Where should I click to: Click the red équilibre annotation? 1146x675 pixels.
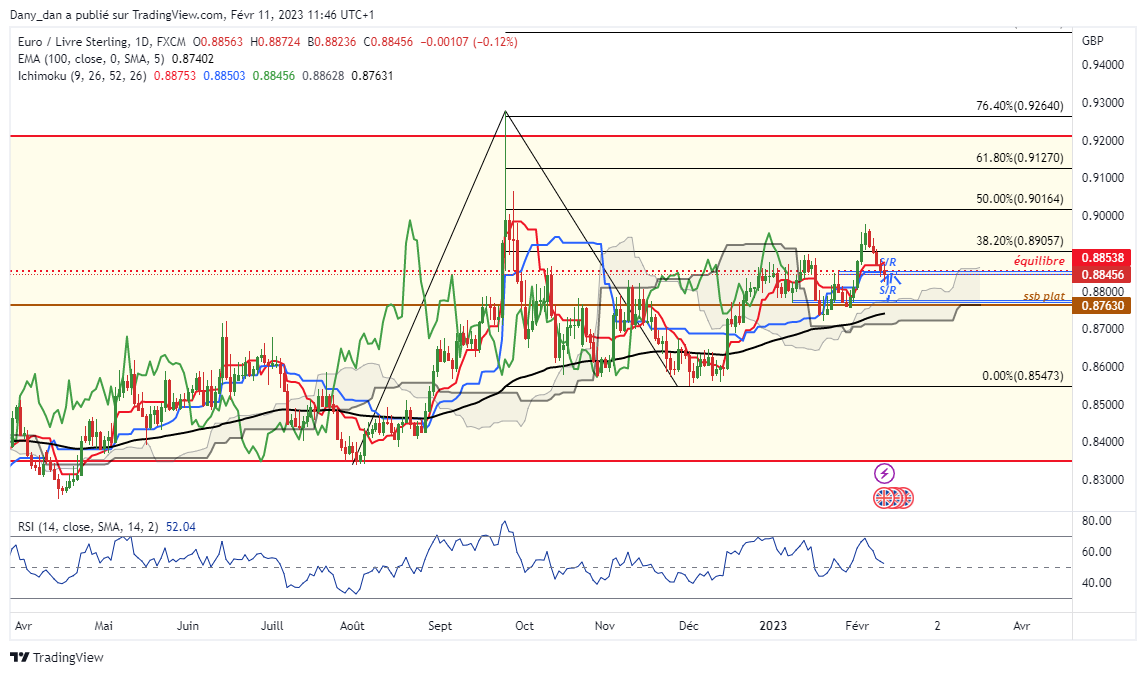1039,261
